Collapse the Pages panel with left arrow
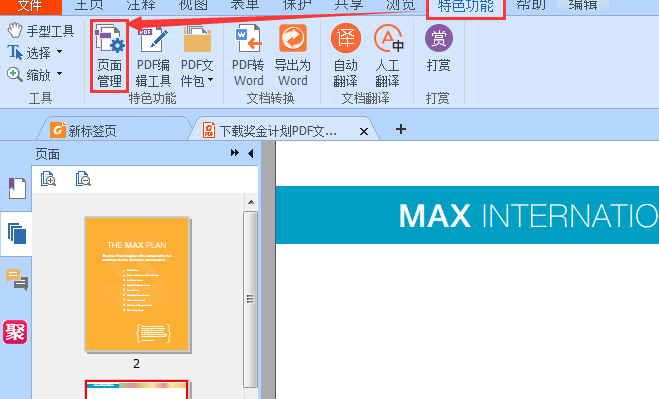The image size is (659, 399). click(x=251, y=153)
